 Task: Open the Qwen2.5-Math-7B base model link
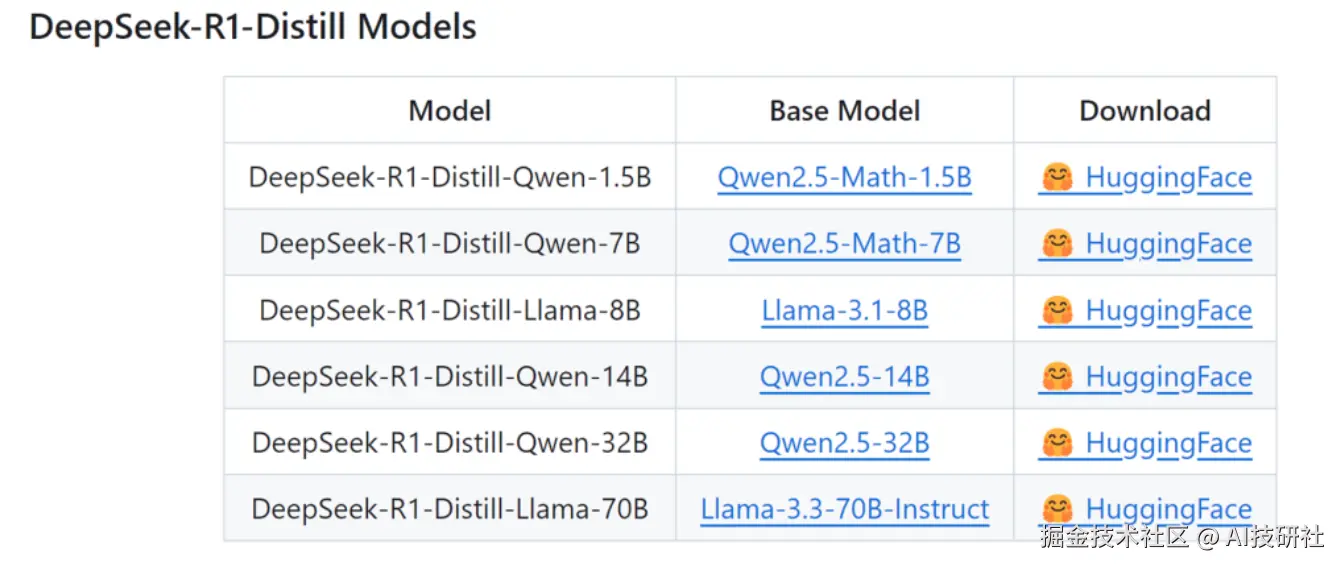844,244
